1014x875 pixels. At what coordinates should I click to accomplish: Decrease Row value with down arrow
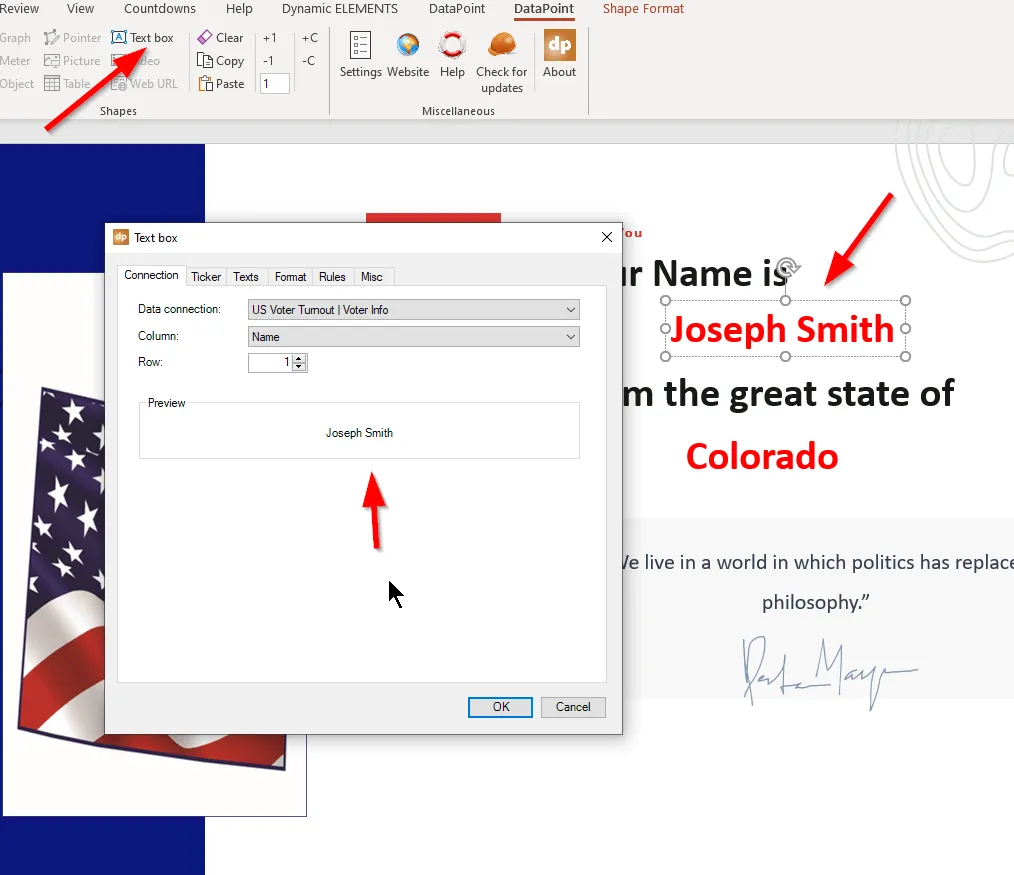point(299,367)
